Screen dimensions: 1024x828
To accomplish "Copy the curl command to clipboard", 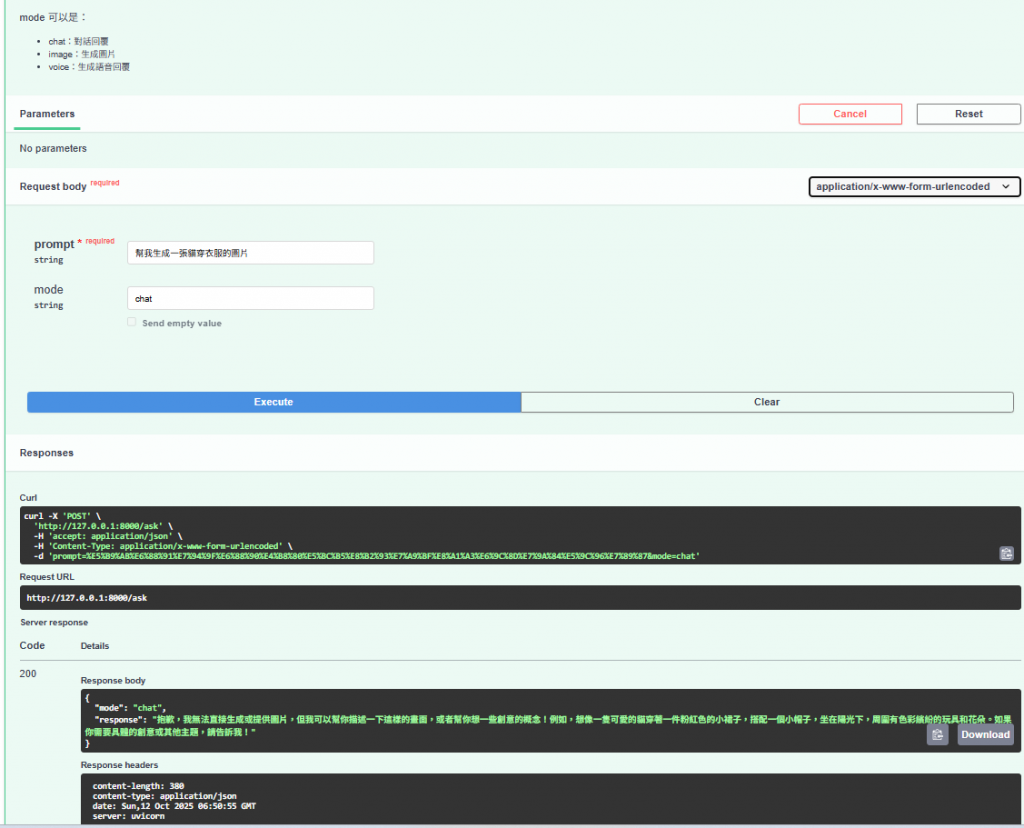I will [1006, 553].
